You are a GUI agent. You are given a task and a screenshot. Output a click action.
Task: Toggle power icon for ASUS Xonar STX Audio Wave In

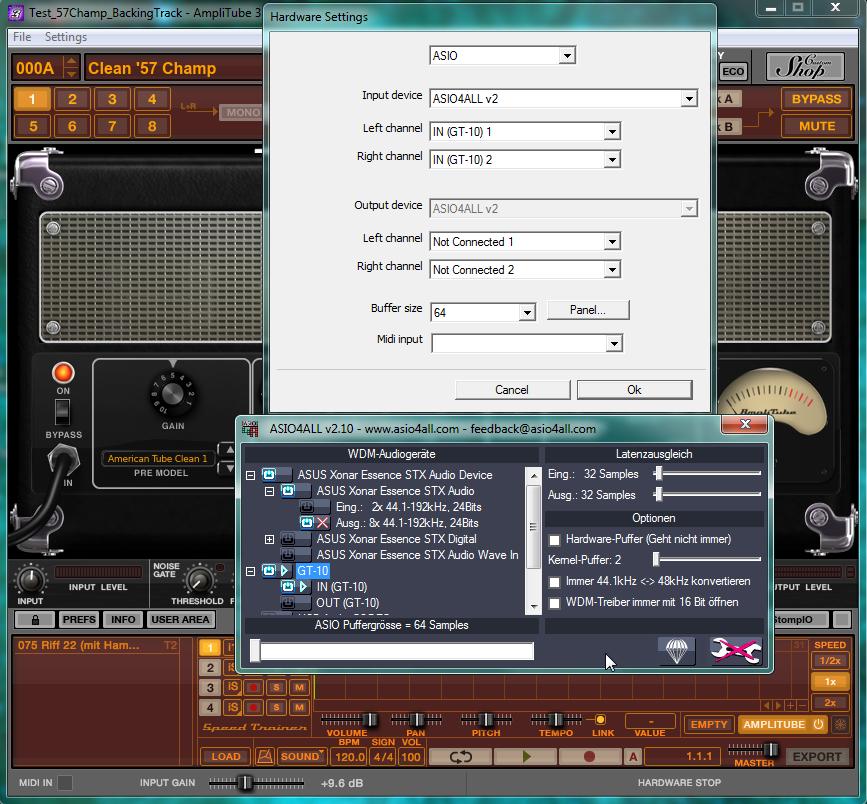pos(288,555)
